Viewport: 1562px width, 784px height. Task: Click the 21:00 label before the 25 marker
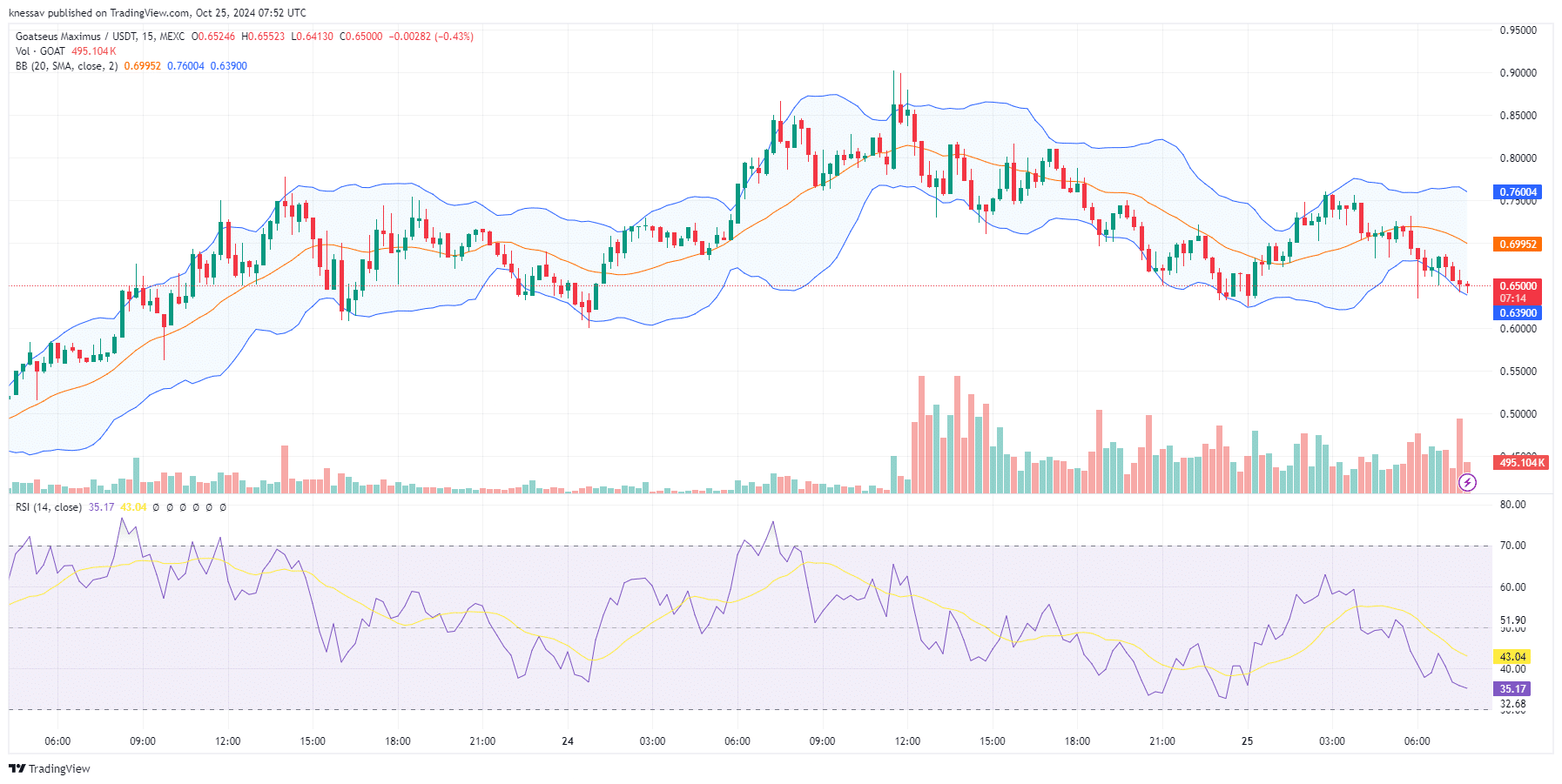pyautogui.click(x=1161, y=741)
